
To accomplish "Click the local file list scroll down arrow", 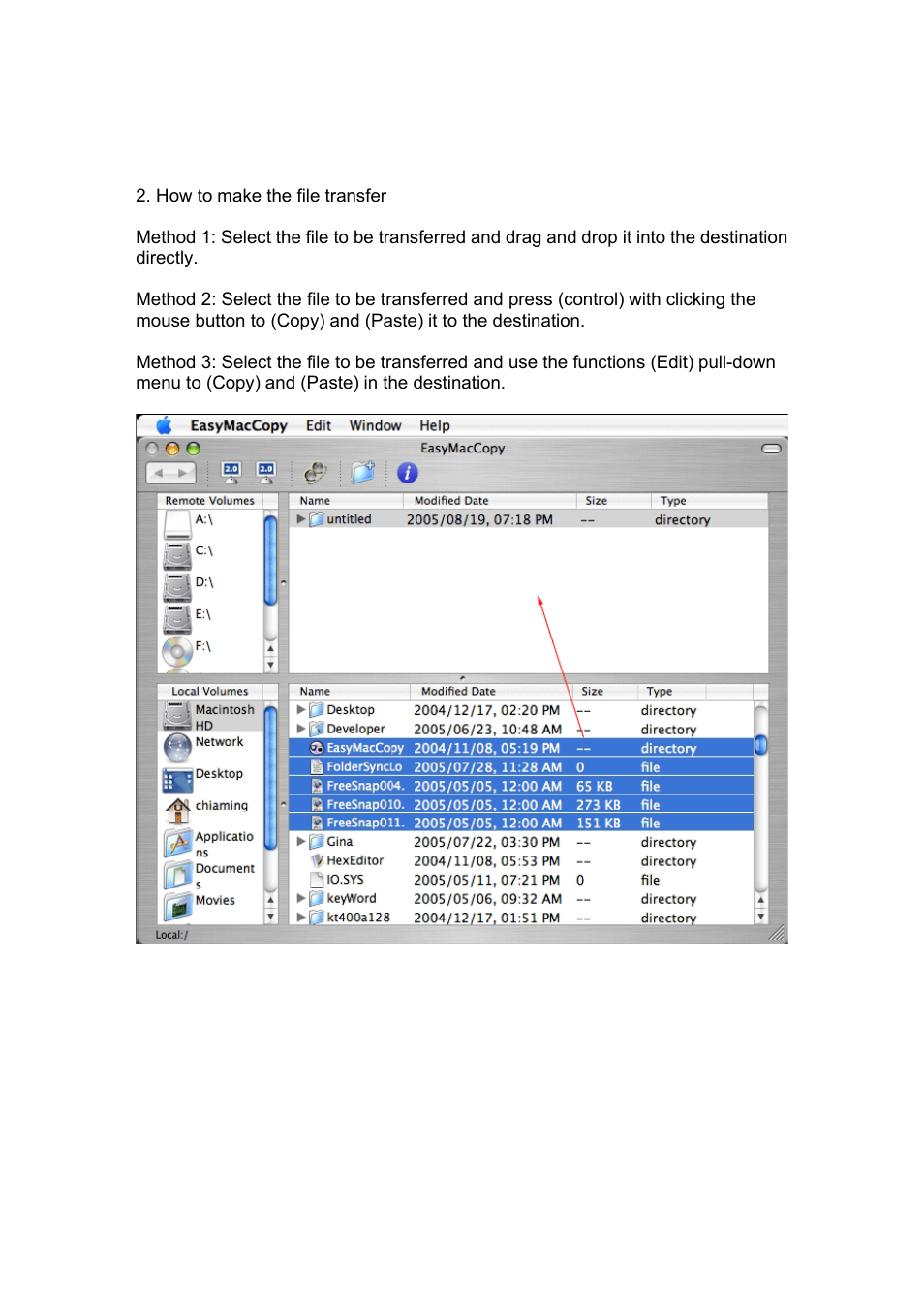I will click(x=761, y=917).
